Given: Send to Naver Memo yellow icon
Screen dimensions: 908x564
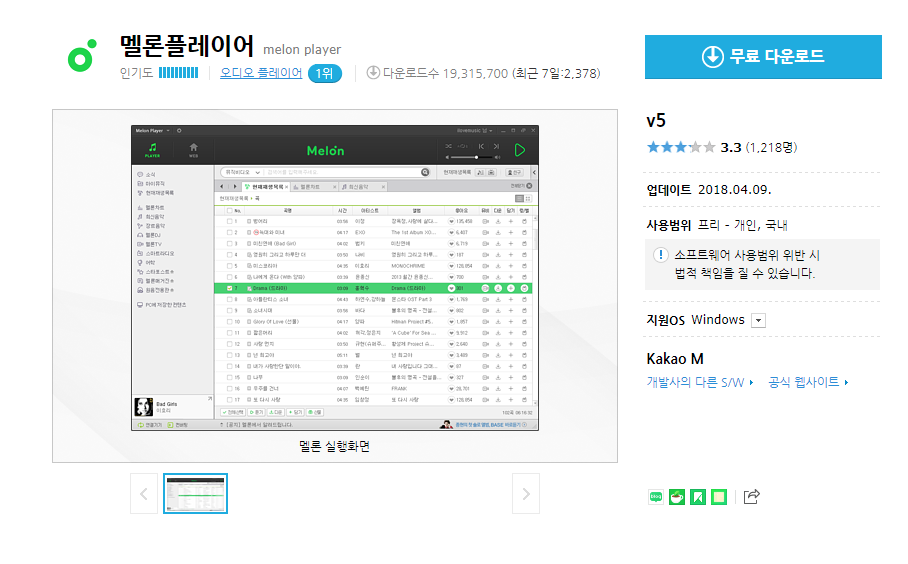Looking at the screenshot, I should 719,497.
